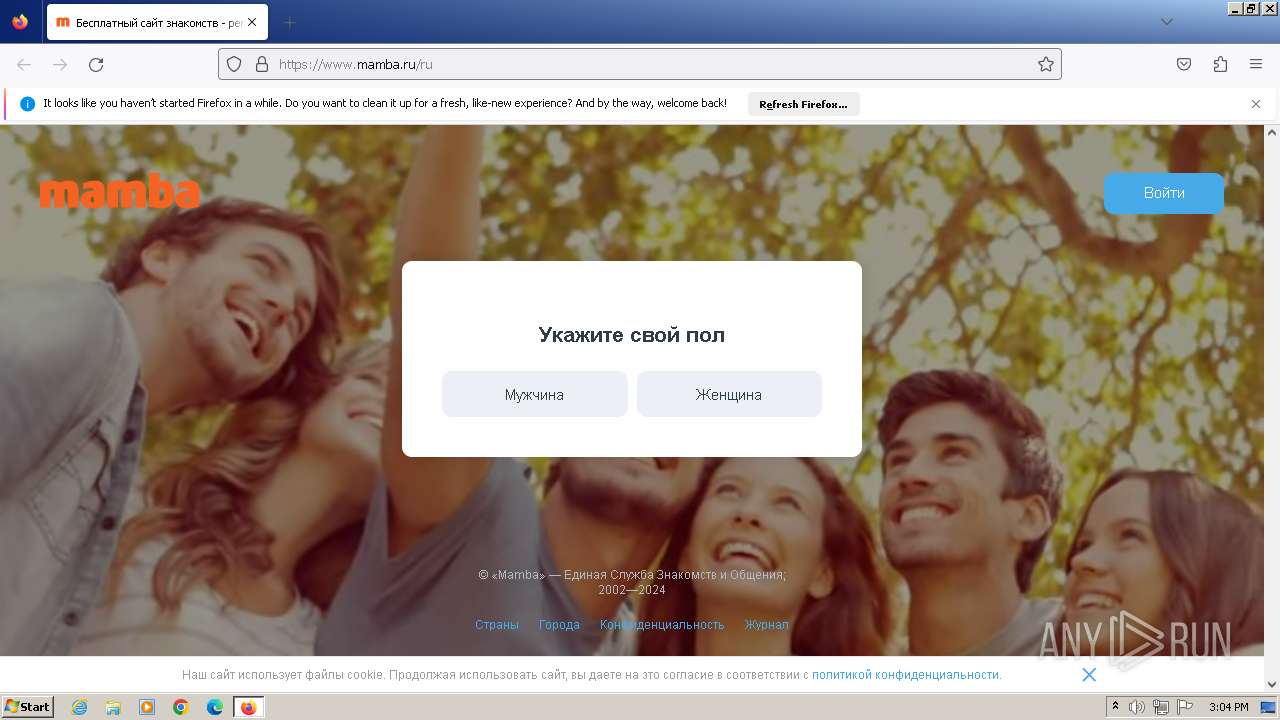Open File Explorer from the taskbar

113,707
